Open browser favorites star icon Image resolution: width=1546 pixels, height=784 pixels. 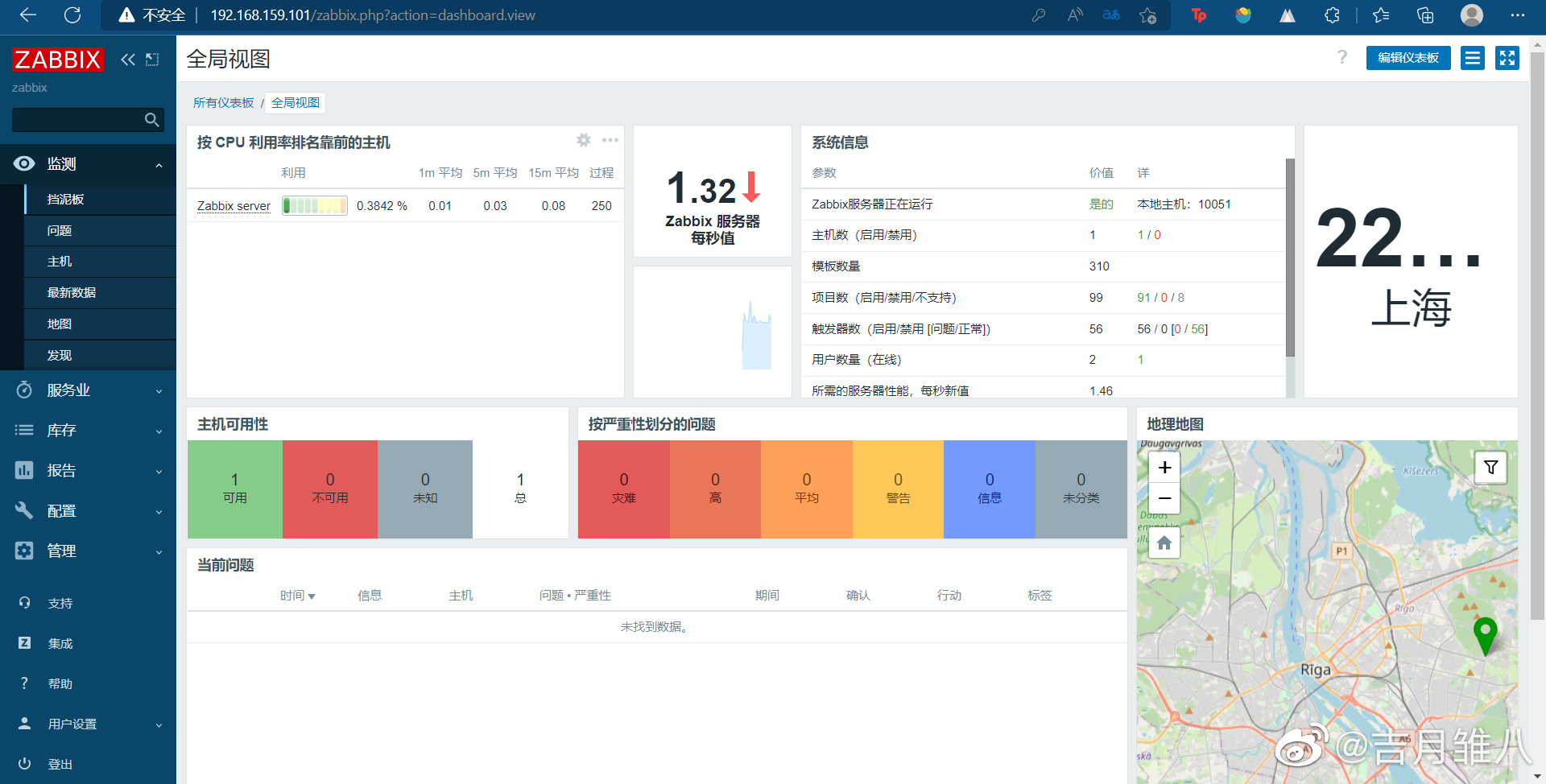1380,15
